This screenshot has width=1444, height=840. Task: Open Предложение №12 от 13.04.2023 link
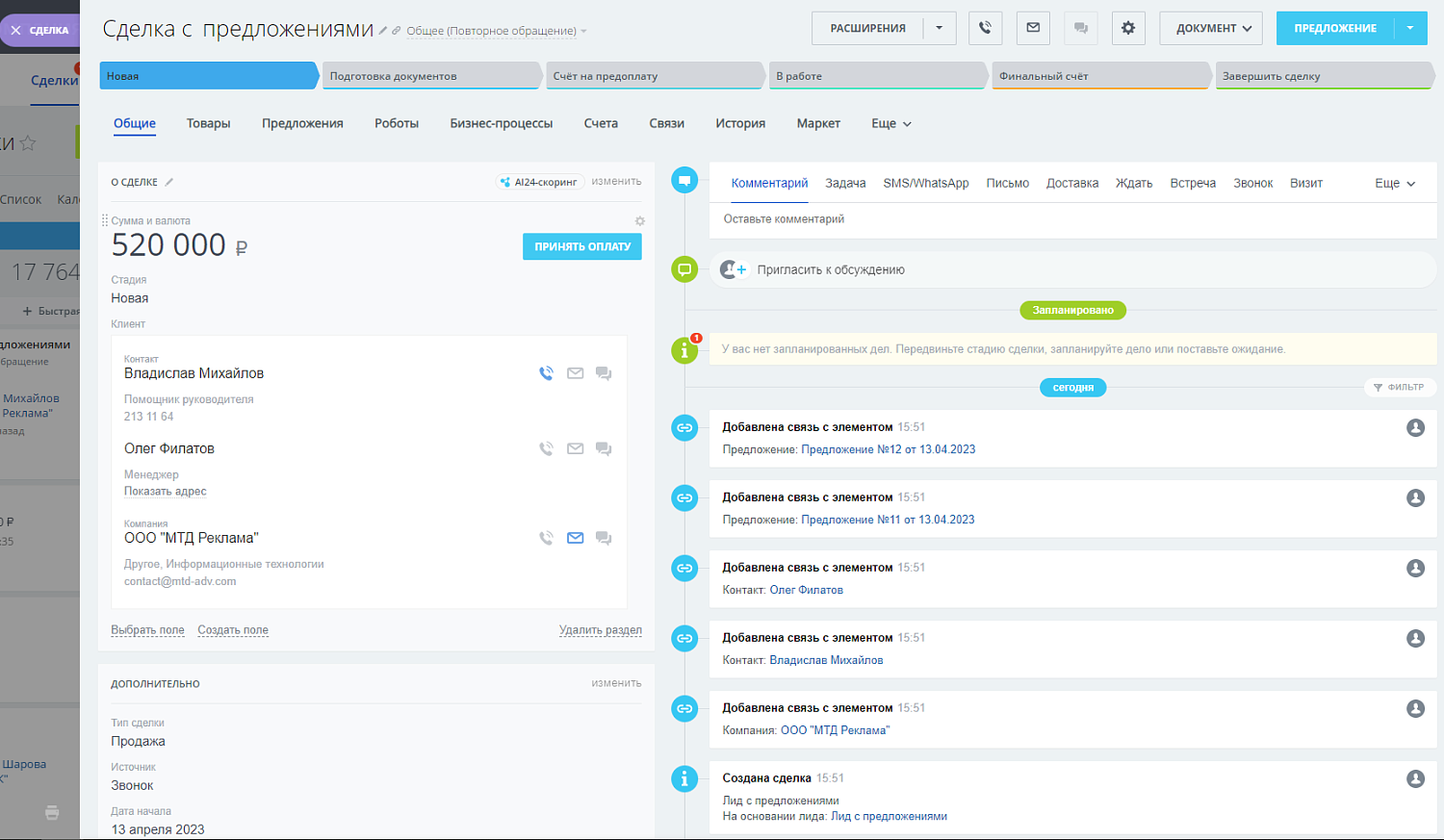[x=890, y=448]
